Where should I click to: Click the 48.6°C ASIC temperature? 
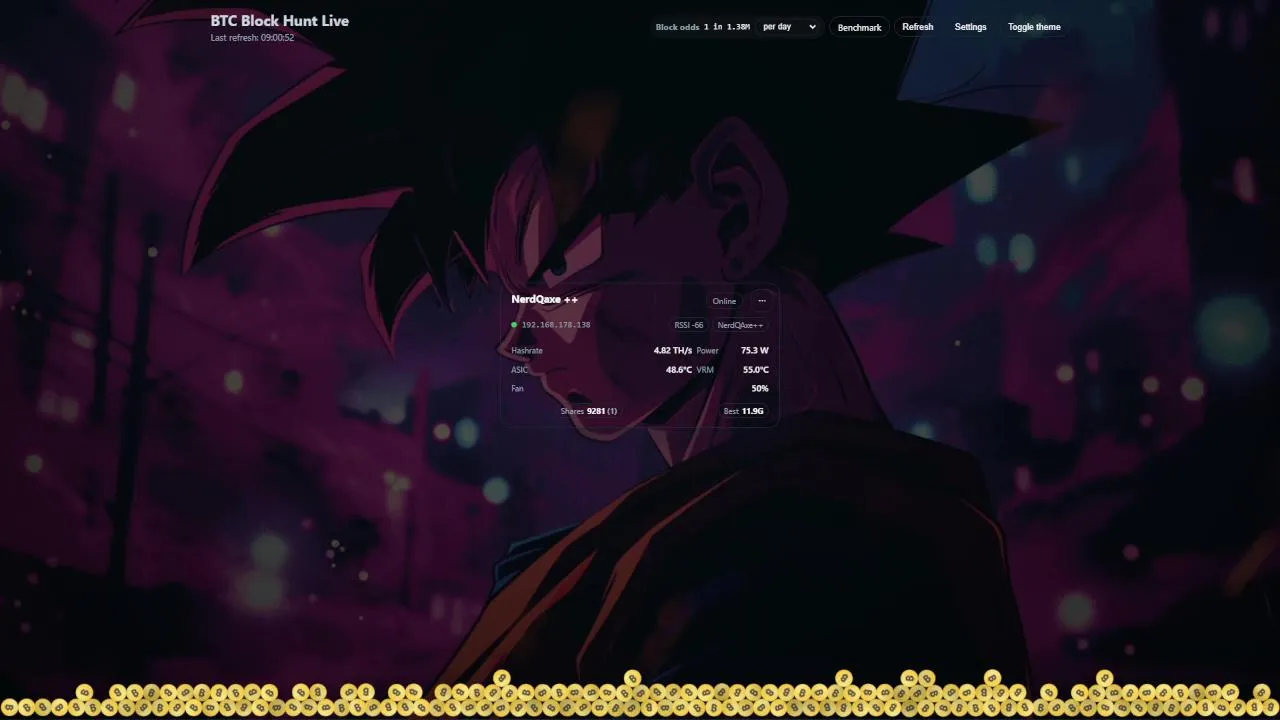point(679,370)
